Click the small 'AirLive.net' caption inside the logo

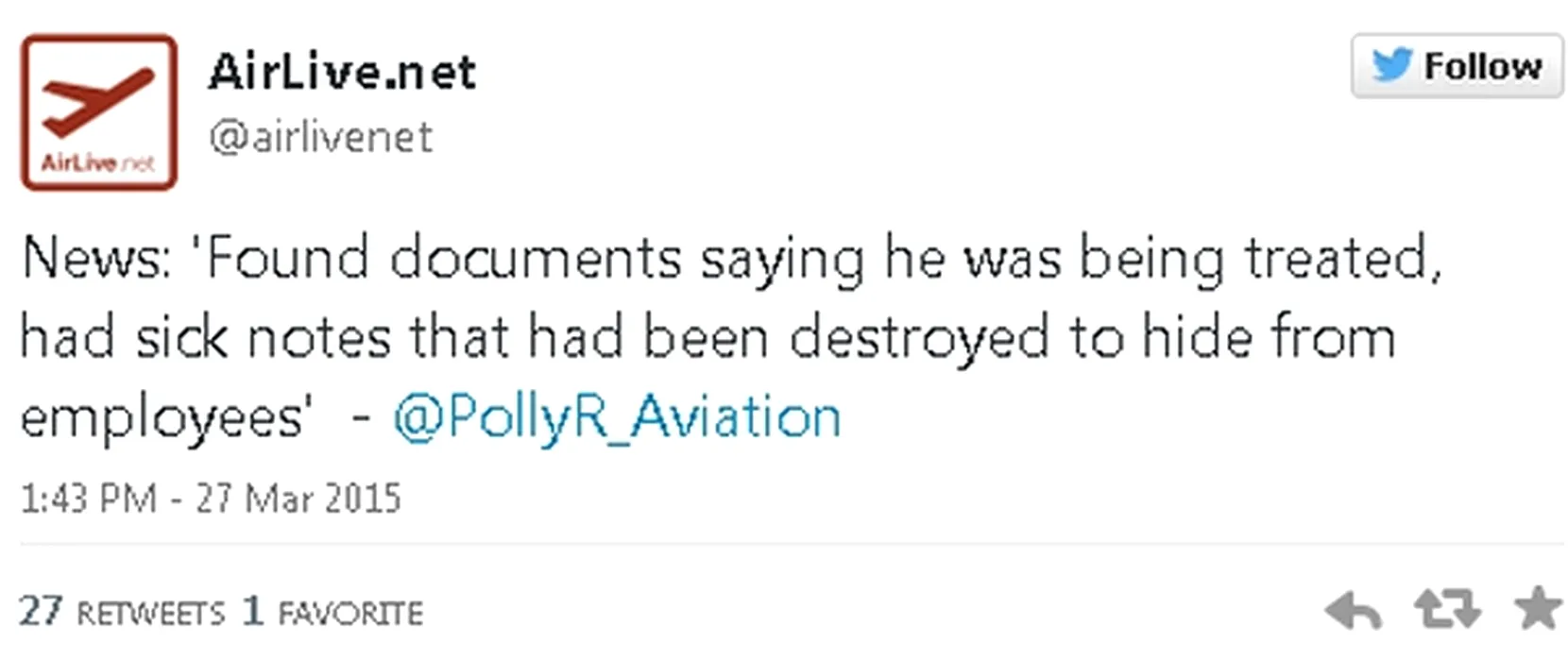click(x=97, y=163)
